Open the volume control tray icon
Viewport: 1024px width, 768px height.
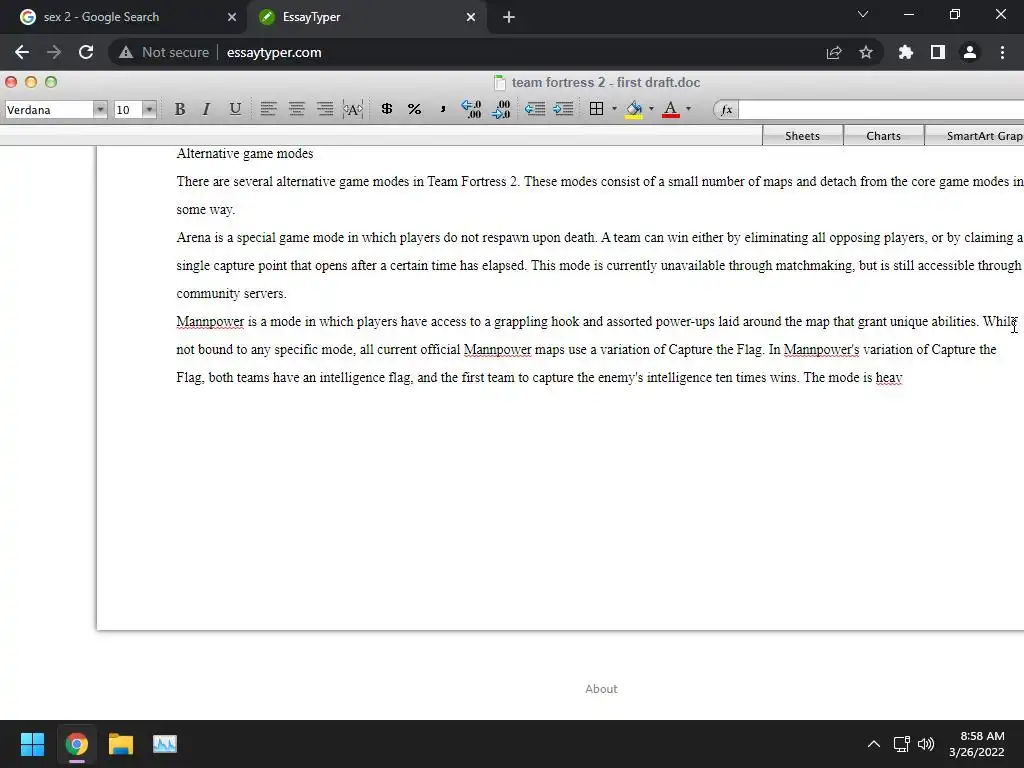[x=926, y=744]
